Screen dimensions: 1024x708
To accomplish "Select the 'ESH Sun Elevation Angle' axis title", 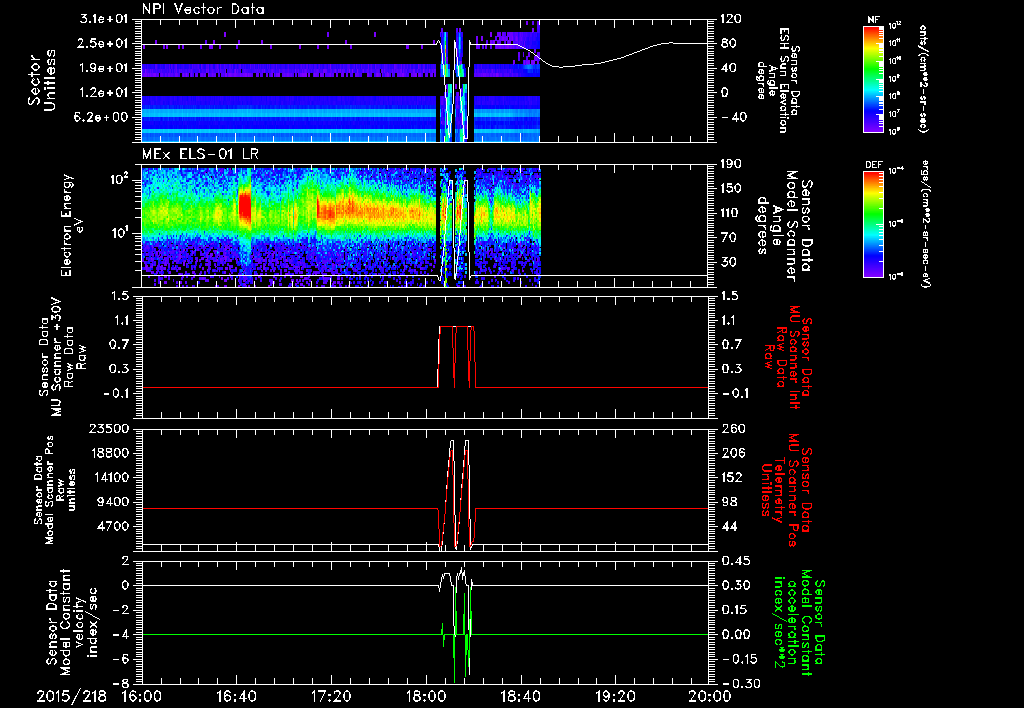I will 778,80.
